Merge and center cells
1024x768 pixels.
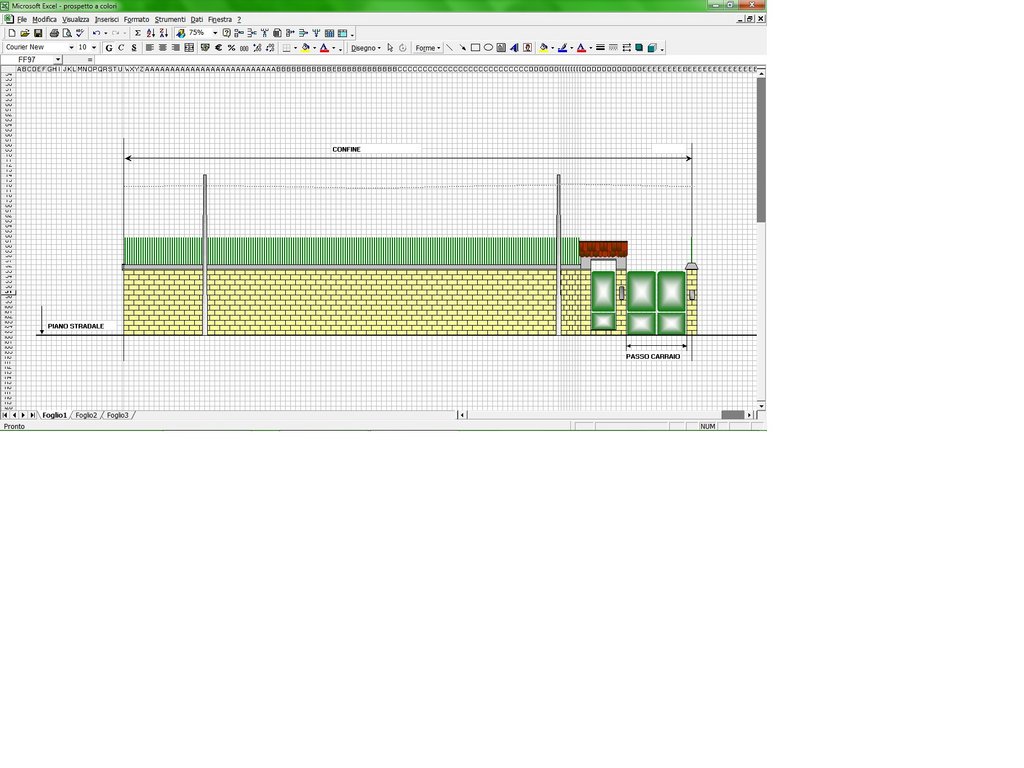pyautogui.click(x=189, y=48)
